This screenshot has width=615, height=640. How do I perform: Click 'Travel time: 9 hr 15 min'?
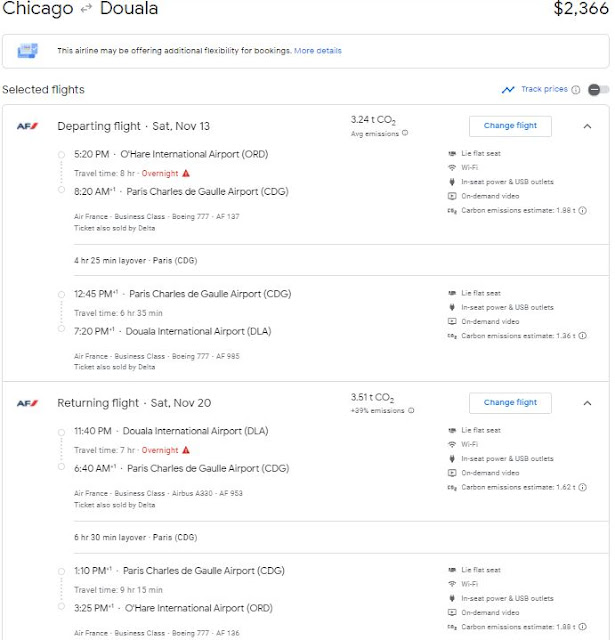[118, 590]
